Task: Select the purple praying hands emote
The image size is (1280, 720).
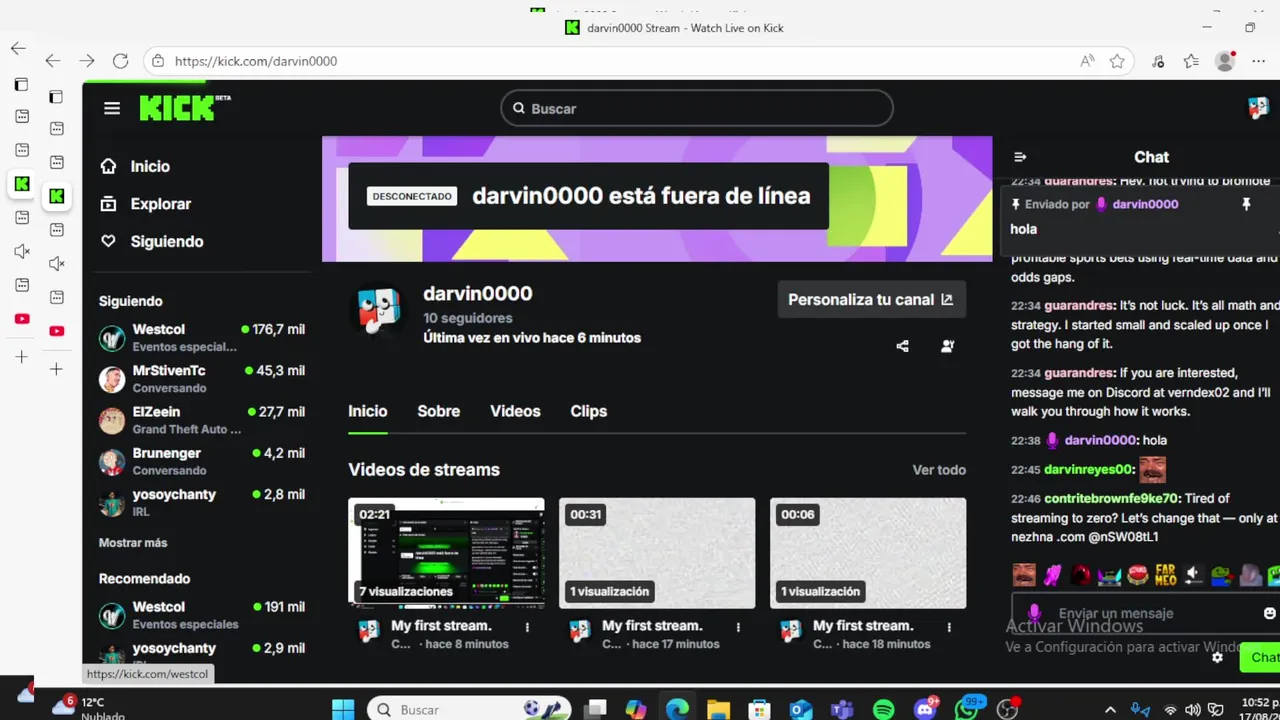Action: [x=1052, y=575]
